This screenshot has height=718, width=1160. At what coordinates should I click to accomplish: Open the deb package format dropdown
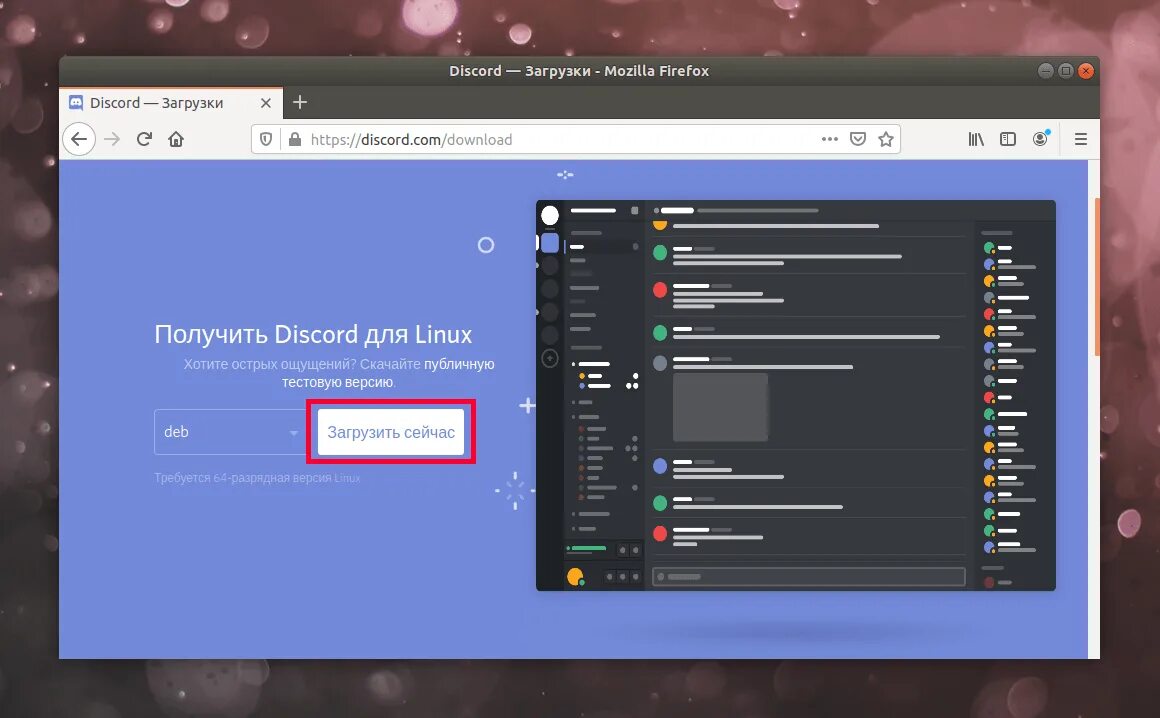(229, 432)
